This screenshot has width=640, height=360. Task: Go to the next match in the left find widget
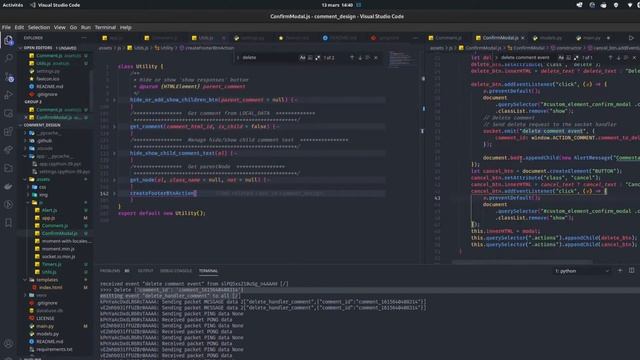click(360, 58)
